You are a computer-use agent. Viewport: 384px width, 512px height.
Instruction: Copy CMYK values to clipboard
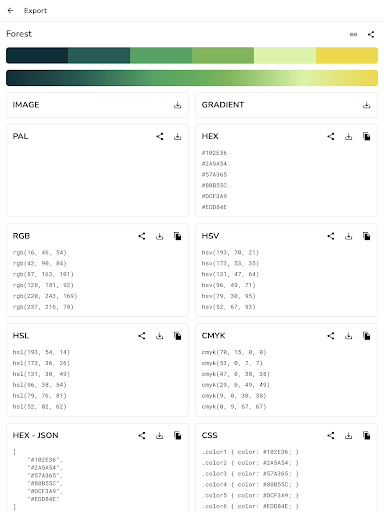point(366,336)
